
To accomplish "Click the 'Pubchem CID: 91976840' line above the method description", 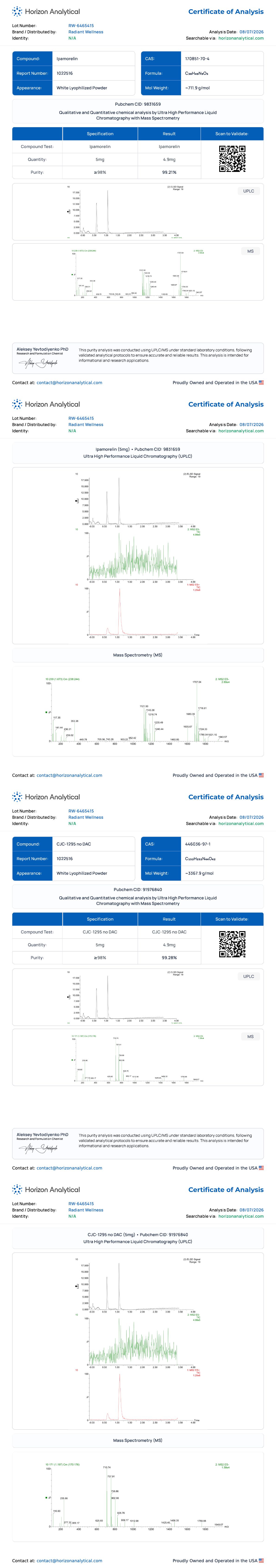I will click(138, 889).
